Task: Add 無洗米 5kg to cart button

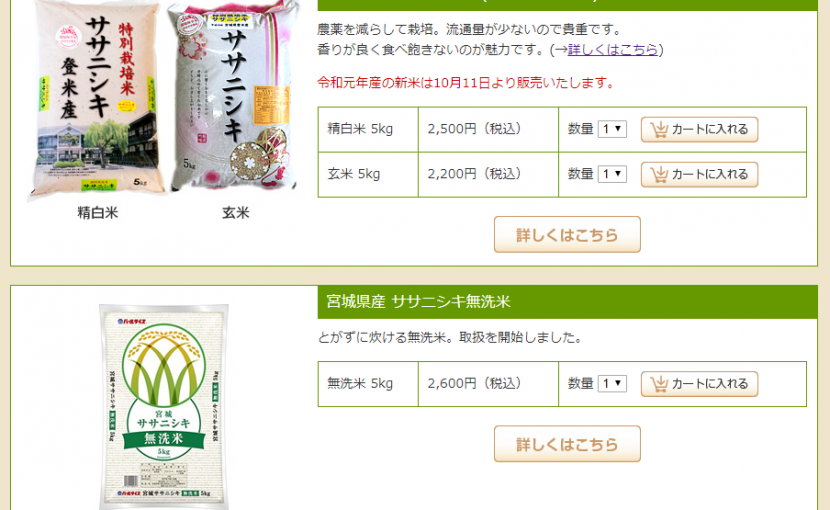Action: tap(699, 384)
